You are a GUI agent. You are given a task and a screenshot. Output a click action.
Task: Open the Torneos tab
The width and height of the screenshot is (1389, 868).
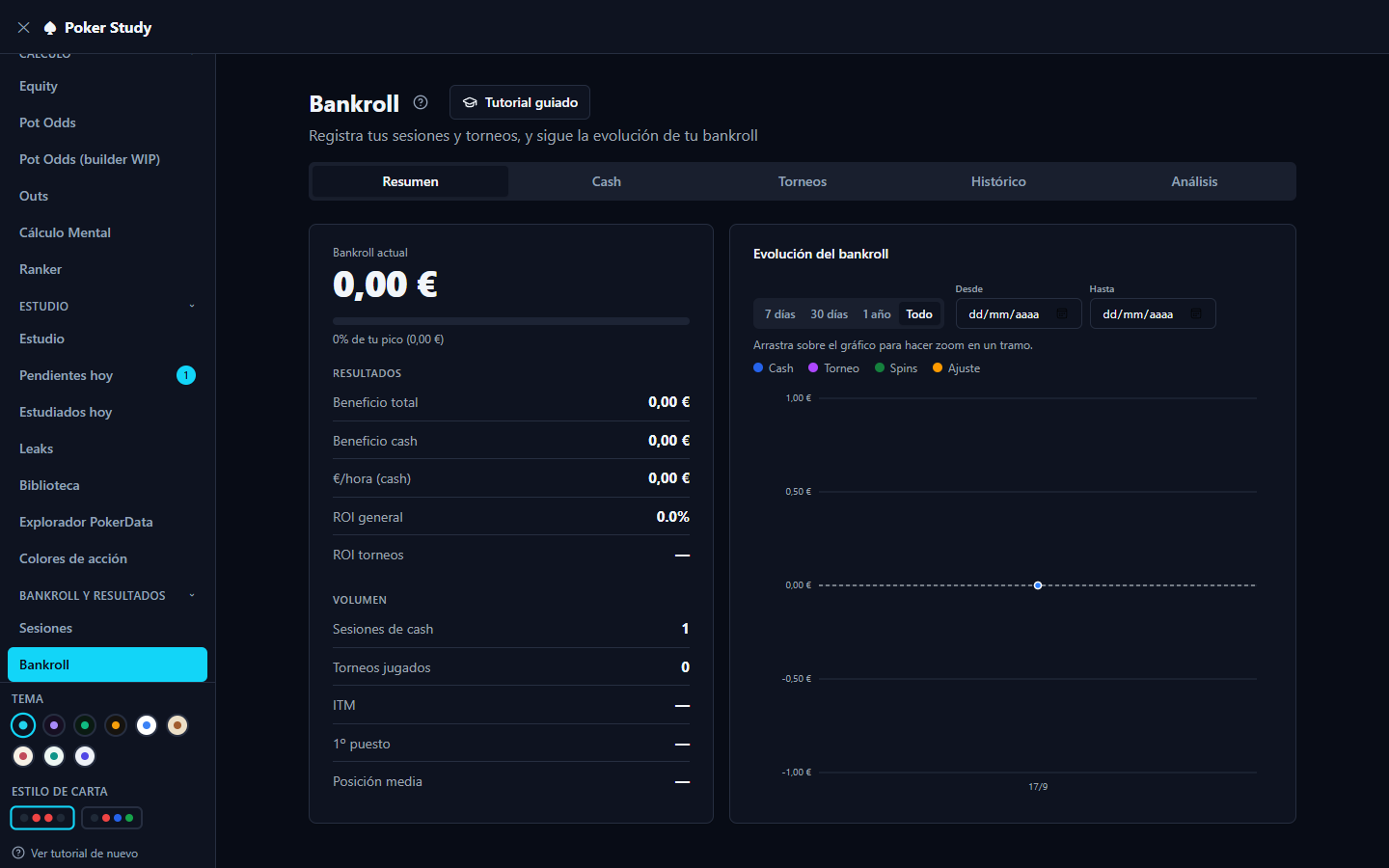click(x=803, y=181)
